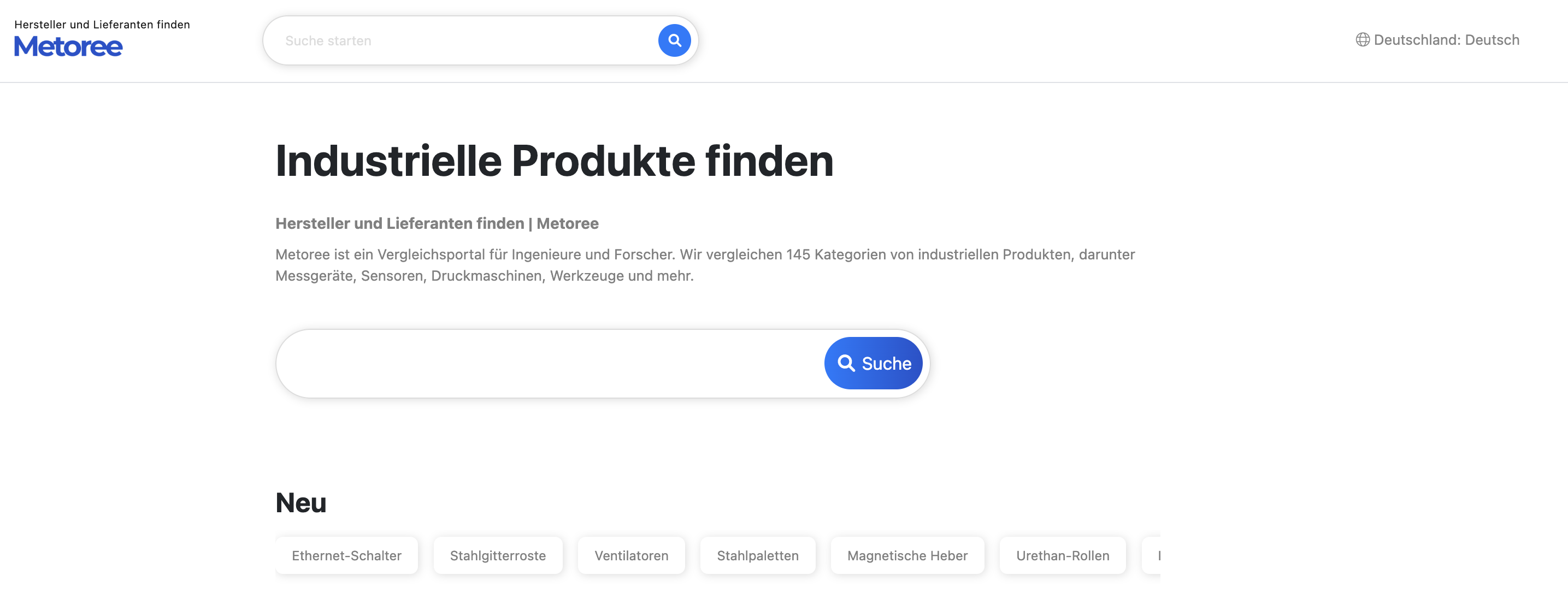
Task: Click the magnifier icon inside the Suche button
Action: point(846,363)
